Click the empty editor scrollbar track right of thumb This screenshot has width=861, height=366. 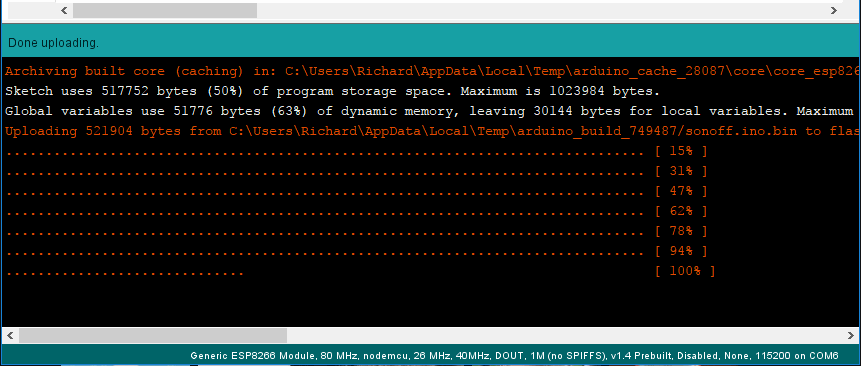pos(541,10)
